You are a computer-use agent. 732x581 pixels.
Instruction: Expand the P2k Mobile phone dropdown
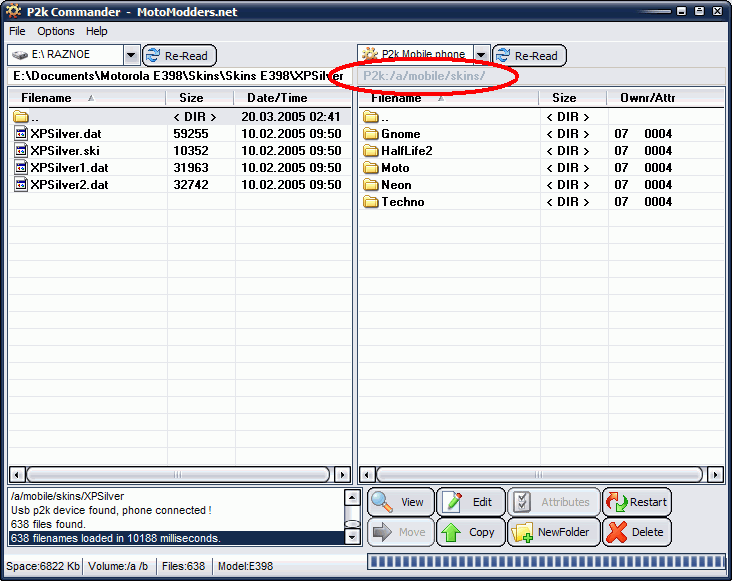point(481,55)
